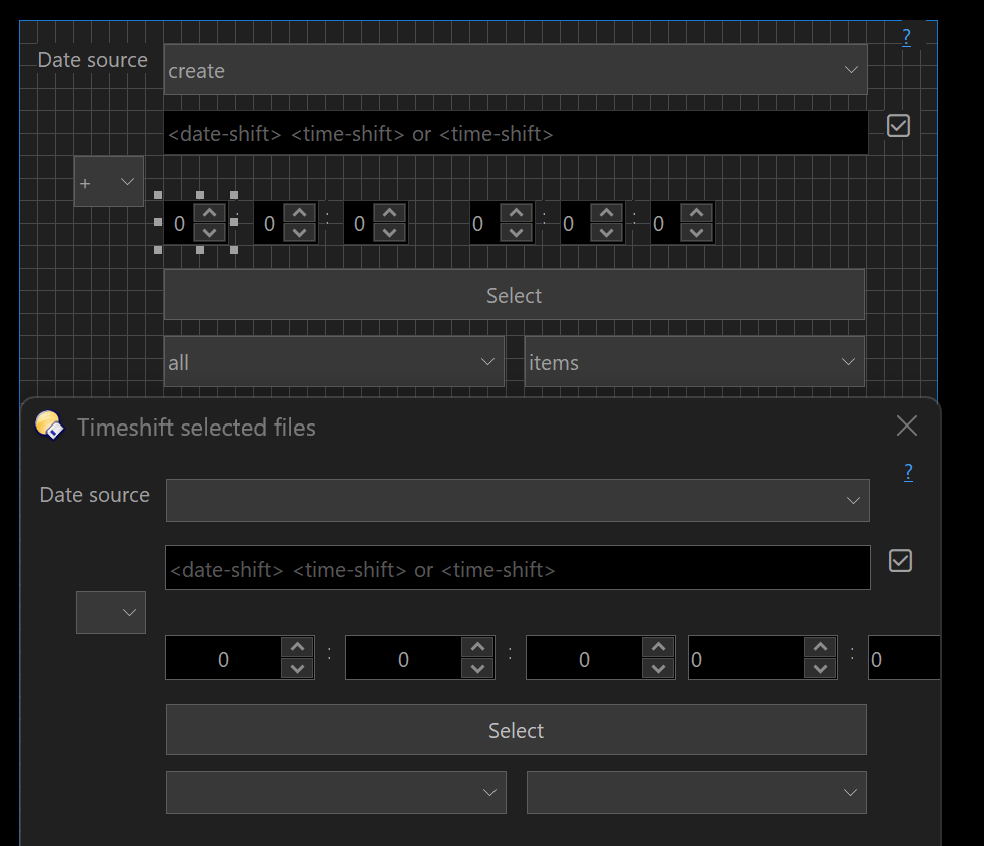Expand the empty Date source dropdown in the dialog
This screenshot has width=984, height=846.
pos(517,500)
